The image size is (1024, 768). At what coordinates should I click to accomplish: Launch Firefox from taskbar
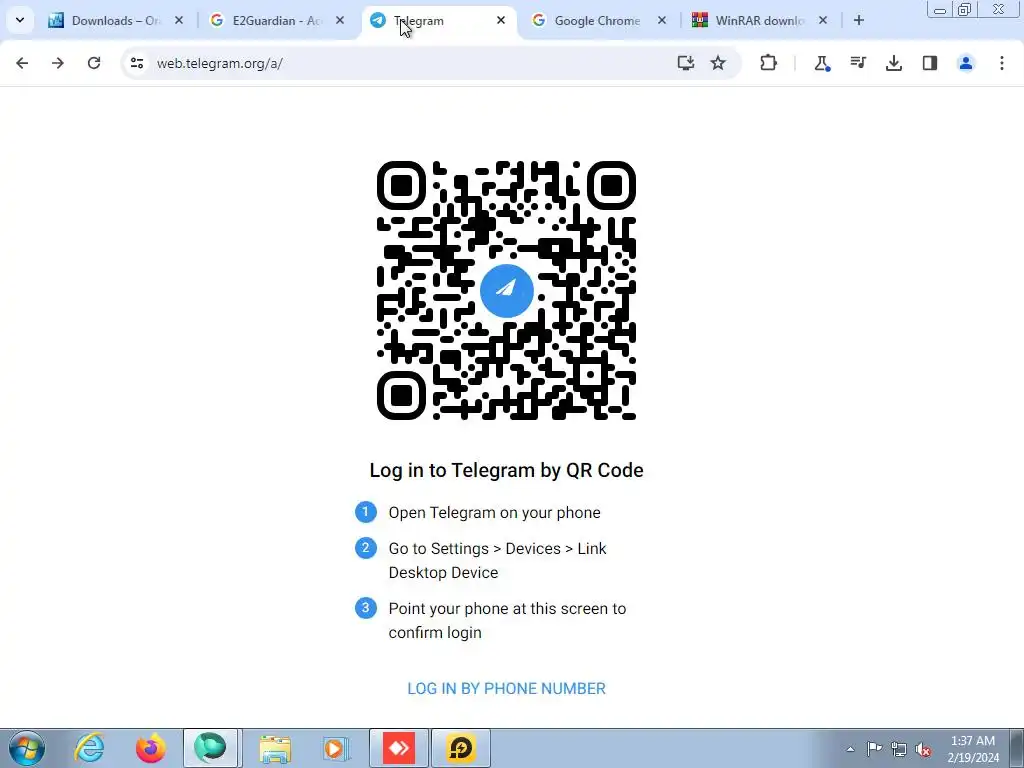pyautogui.click(x=151, y=748)
